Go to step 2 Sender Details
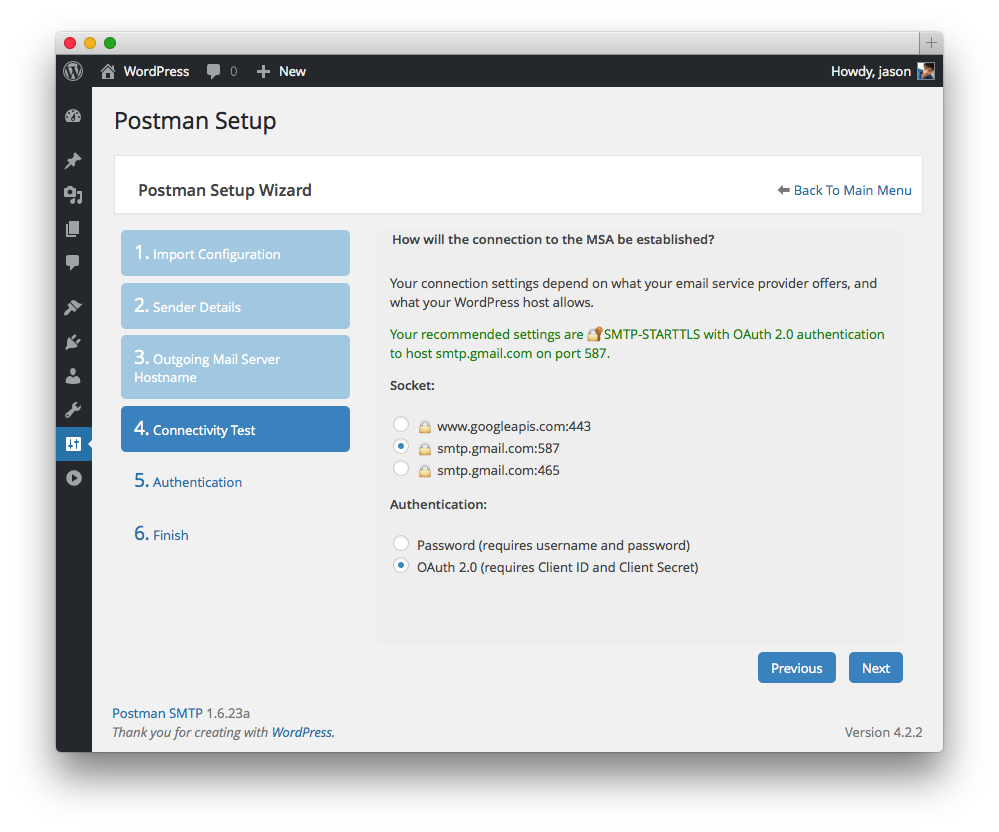Screen dimensions: 999x832 tap(235, 306)
